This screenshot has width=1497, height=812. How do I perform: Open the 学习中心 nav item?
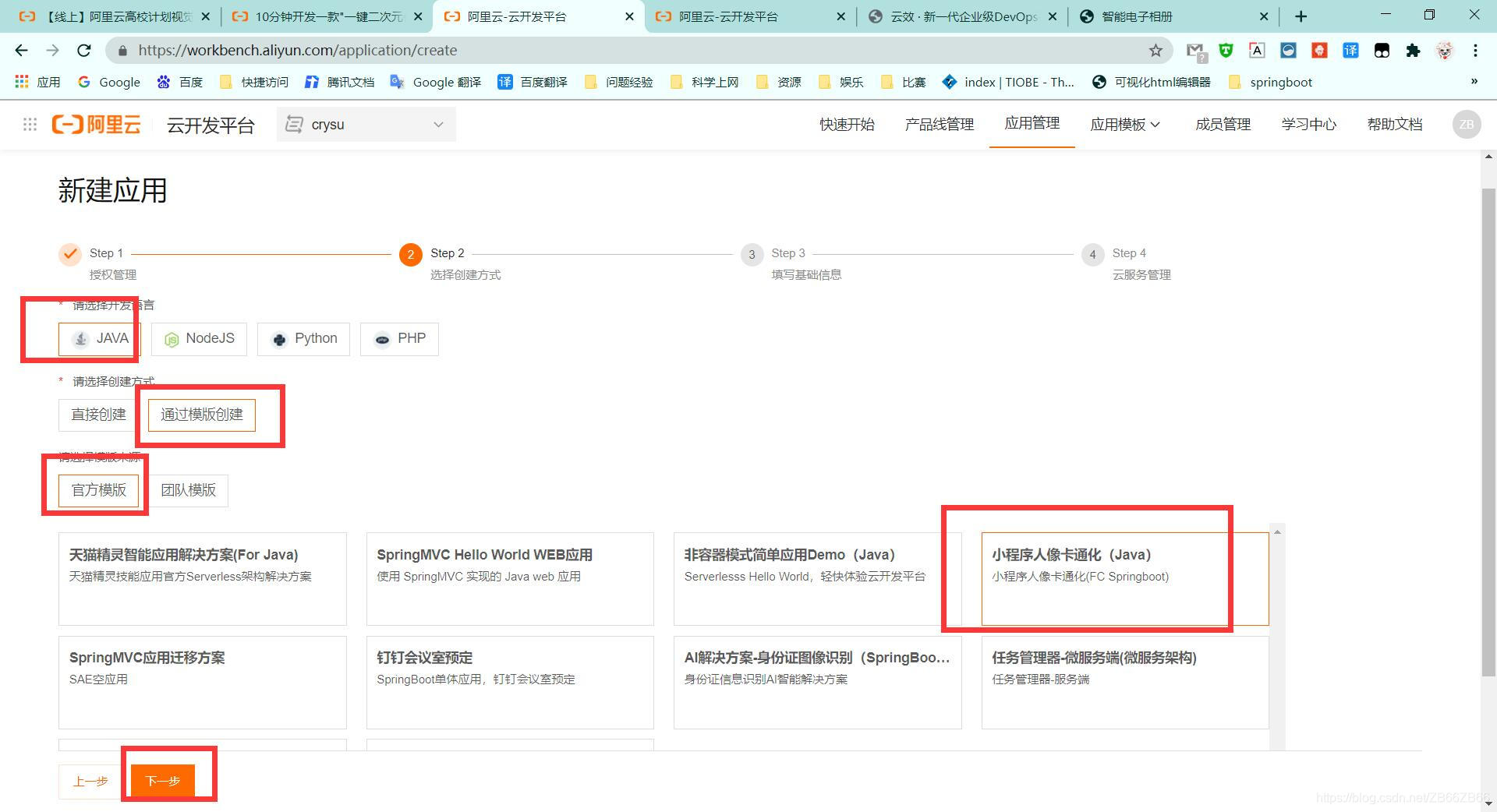pyautogui.click(x=1309, y=125)
